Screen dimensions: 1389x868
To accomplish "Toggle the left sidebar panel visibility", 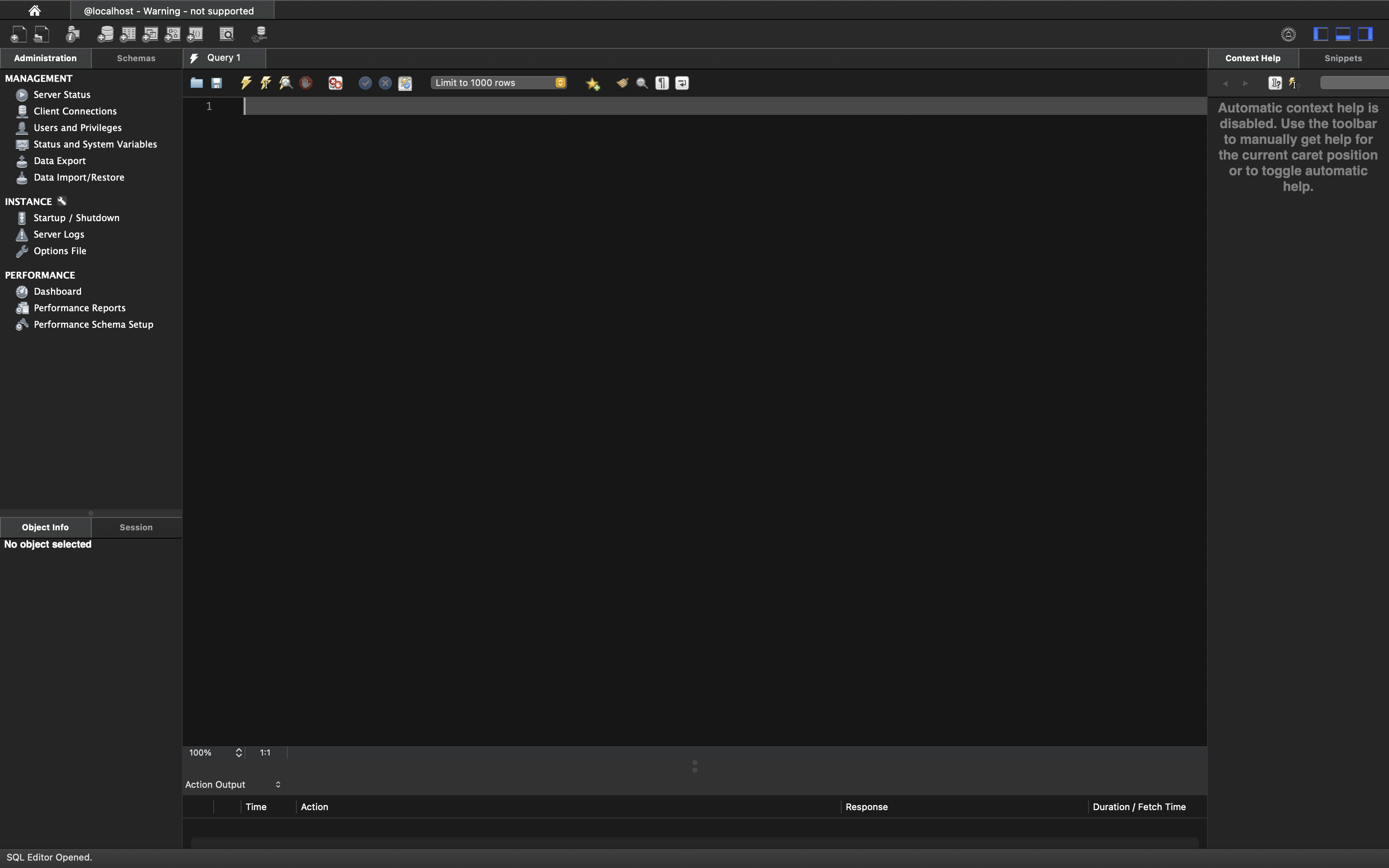I will (x=1320, y=34).
